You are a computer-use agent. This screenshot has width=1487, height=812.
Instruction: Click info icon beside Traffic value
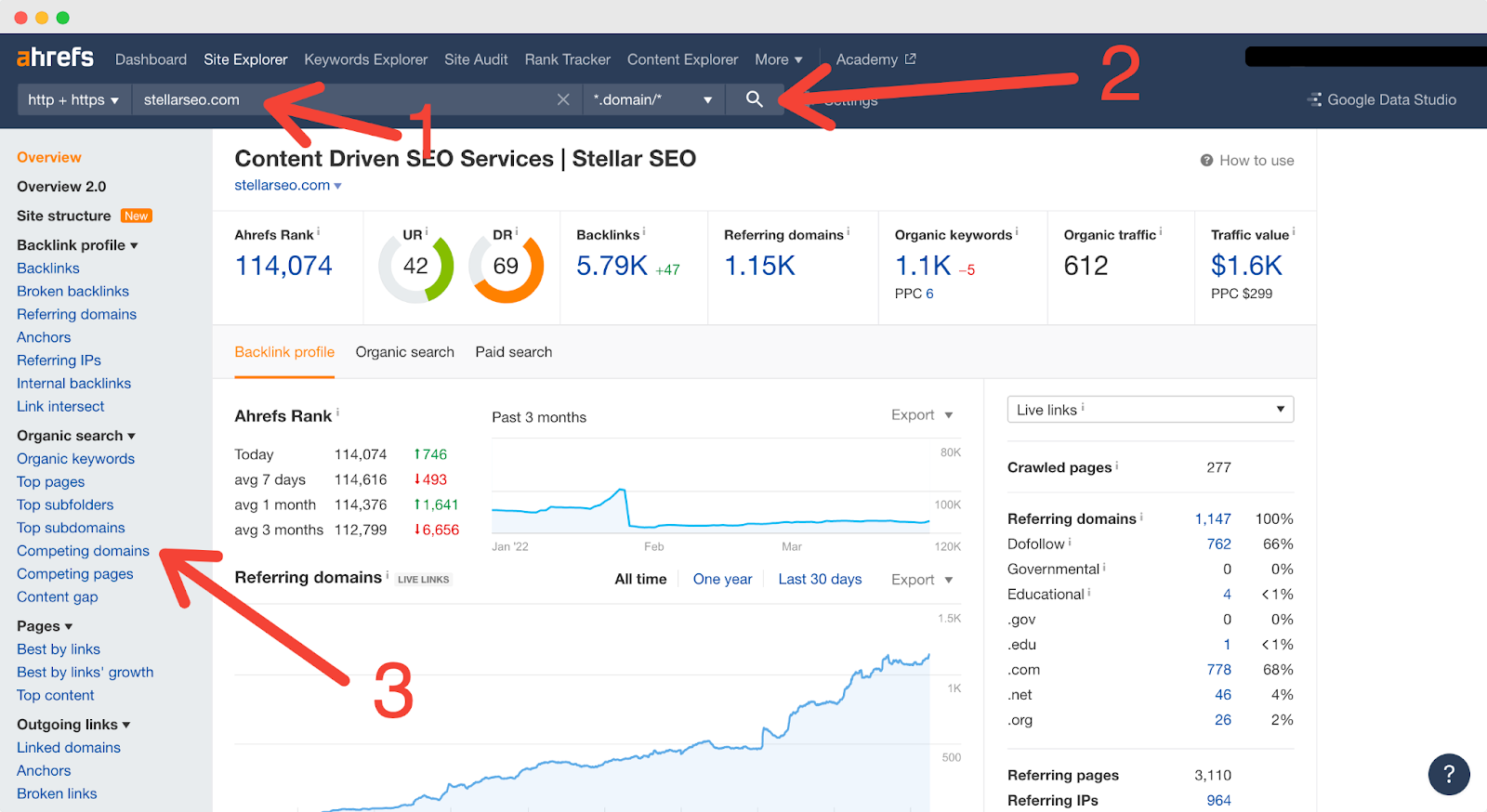(1294, 232)
